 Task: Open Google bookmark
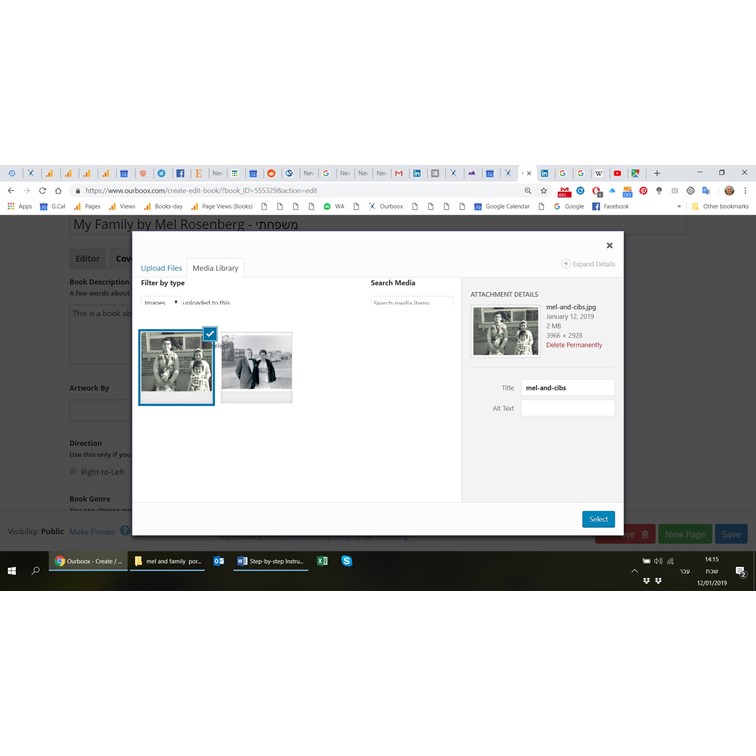(x=569, y=206)
